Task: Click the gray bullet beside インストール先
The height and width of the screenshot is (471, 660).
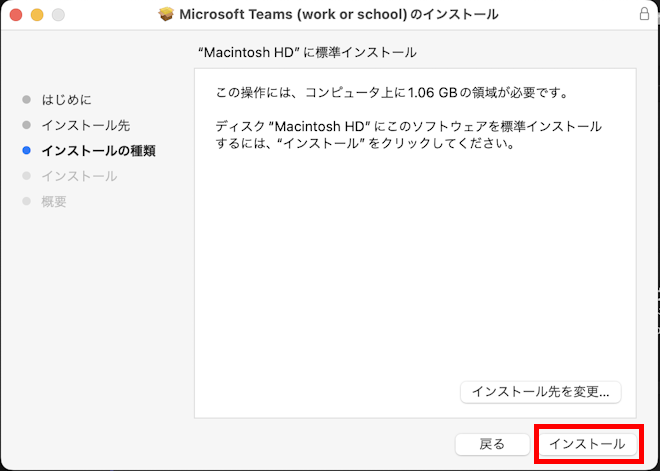Action: pyautogui.click(x=26, y=125)
